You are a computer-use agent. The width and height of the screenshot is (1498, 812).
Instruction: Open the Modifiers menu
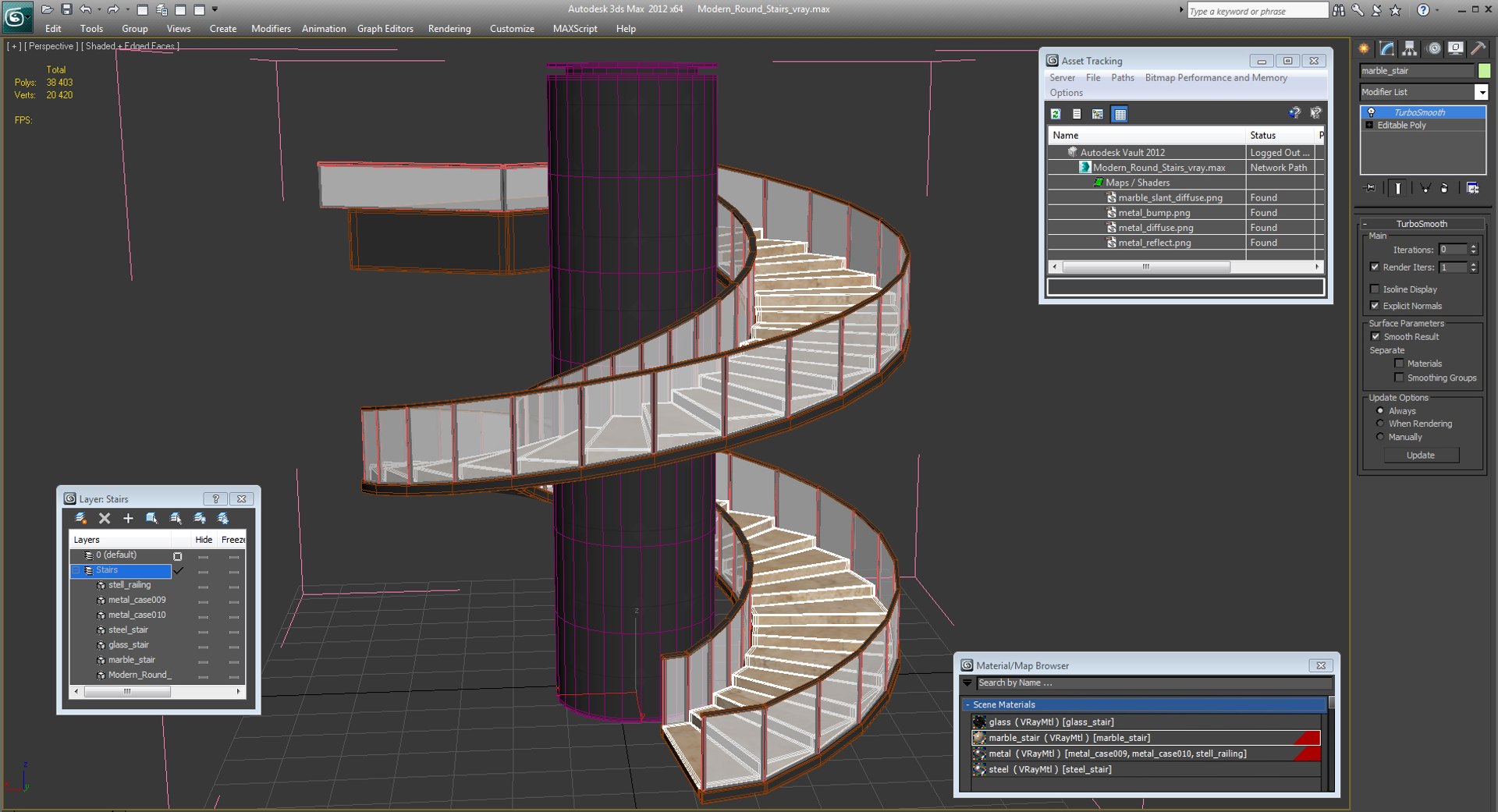coord(271,29)
